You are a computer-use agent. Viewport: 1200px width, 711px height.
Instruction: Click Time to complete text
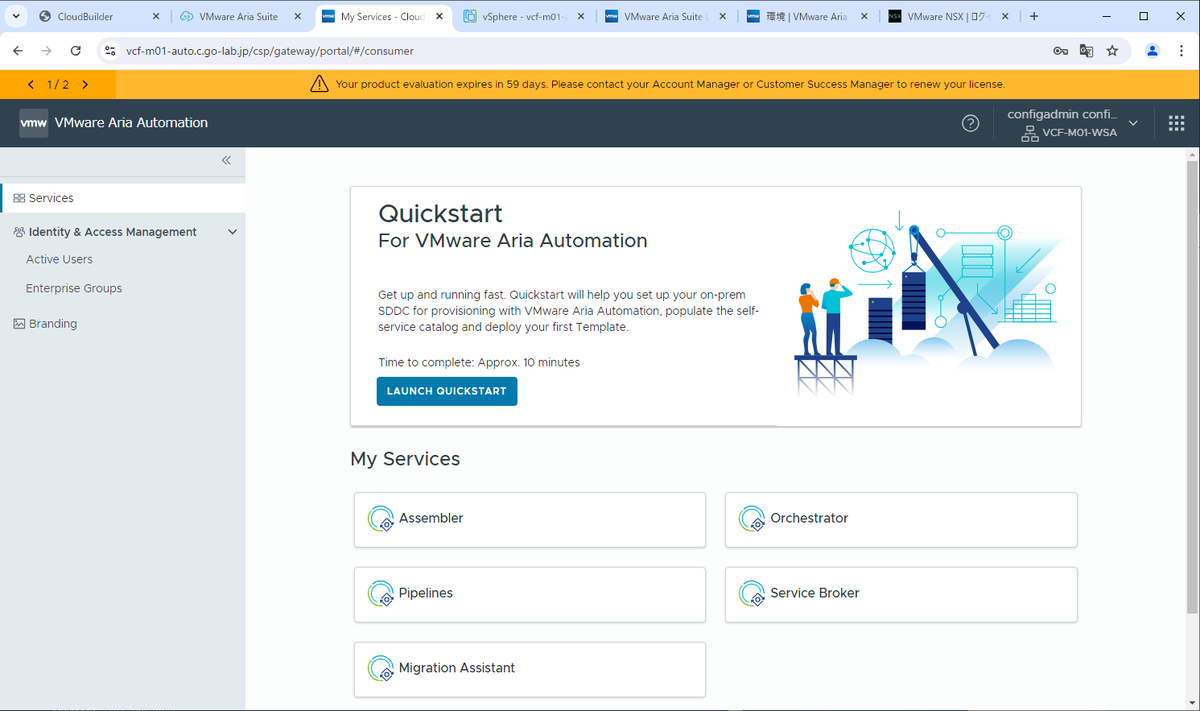pyautogui.click(x=479, y=362)
